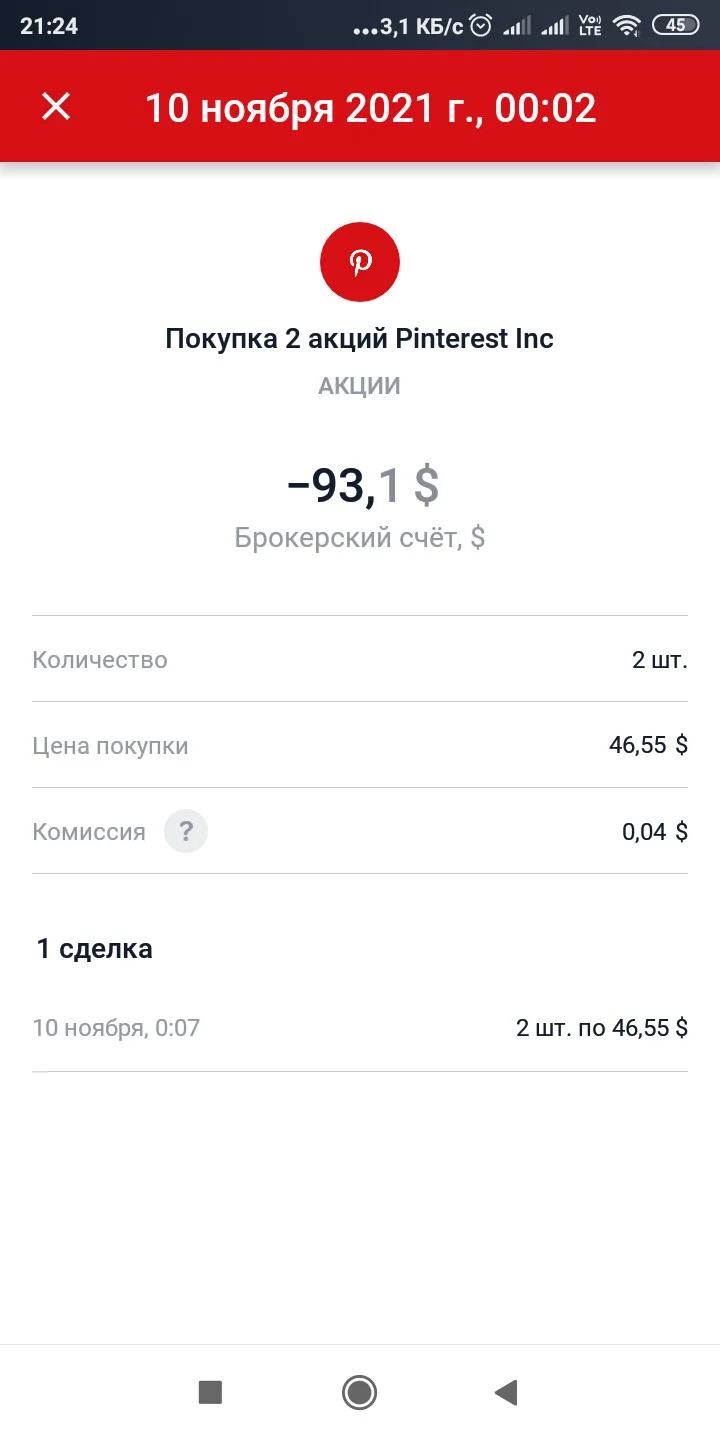Screen dimensions: 720x1440
Task: Tap the Pinterest logo icon
Action: (360, 262)
